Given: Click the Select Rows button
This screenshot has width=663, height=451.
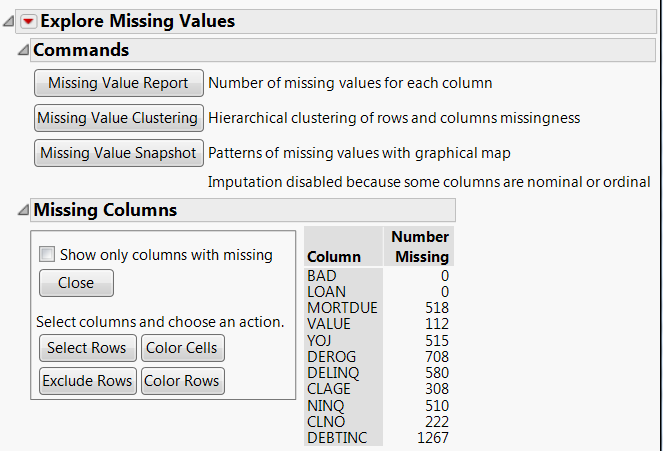Looking at the screenshot, I should click(x=87, y=348).
